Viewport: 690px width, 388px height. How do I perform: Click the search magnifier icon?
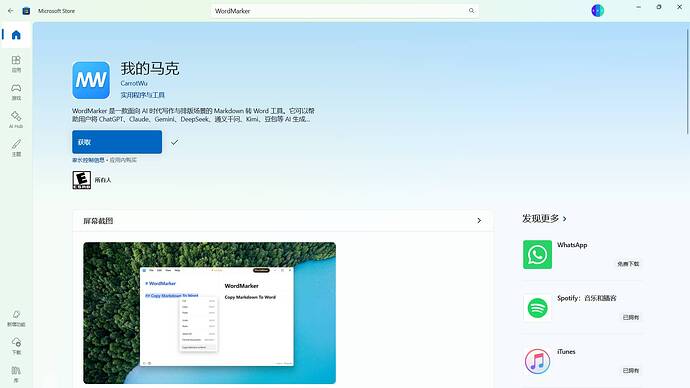click(471, 11)
